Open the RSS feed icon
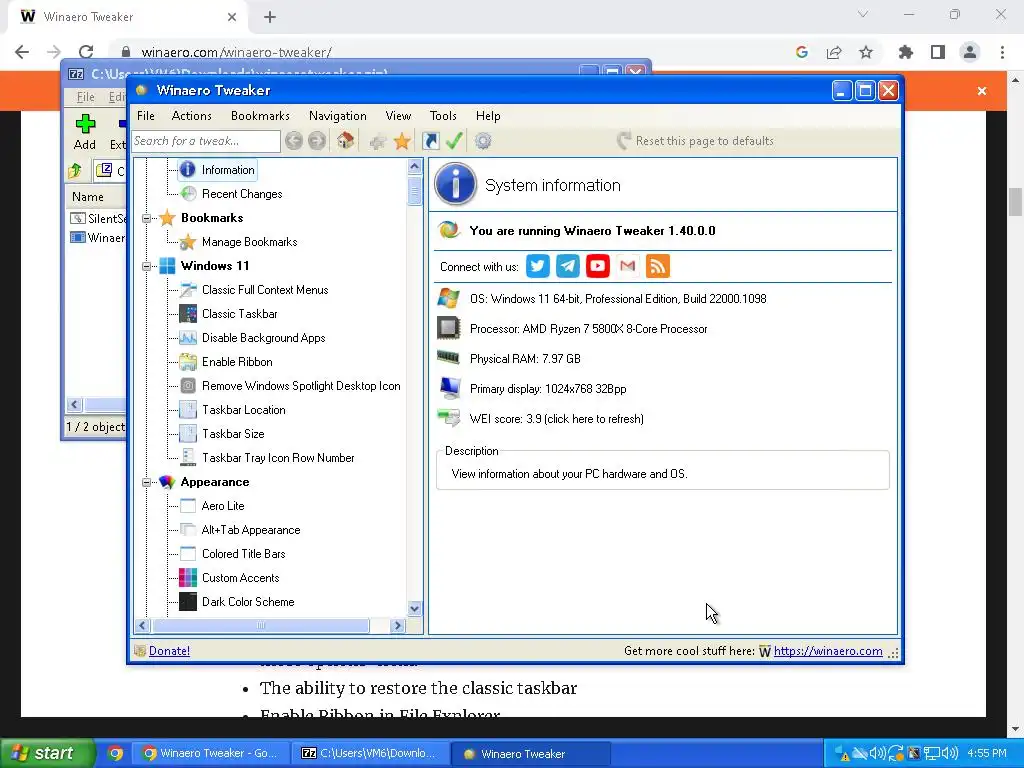This screenshot has height=768, width=1024. point(658,266)
